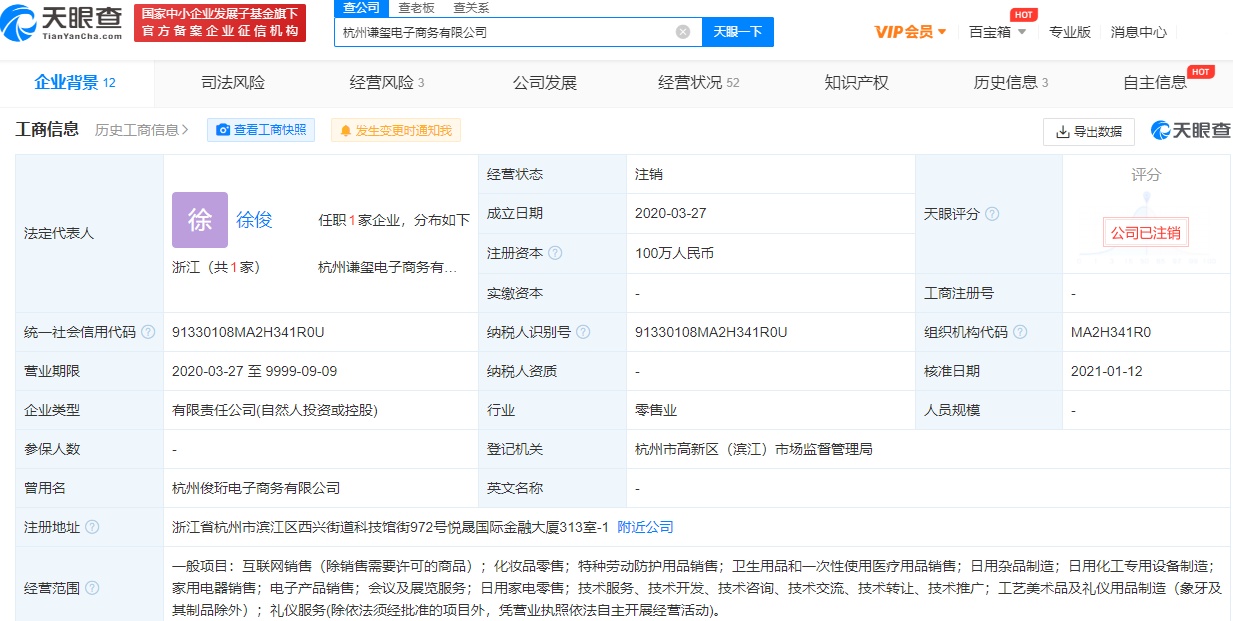Clear the search field with the X icon
The image size is (1233, 621).
click(683, 32)
